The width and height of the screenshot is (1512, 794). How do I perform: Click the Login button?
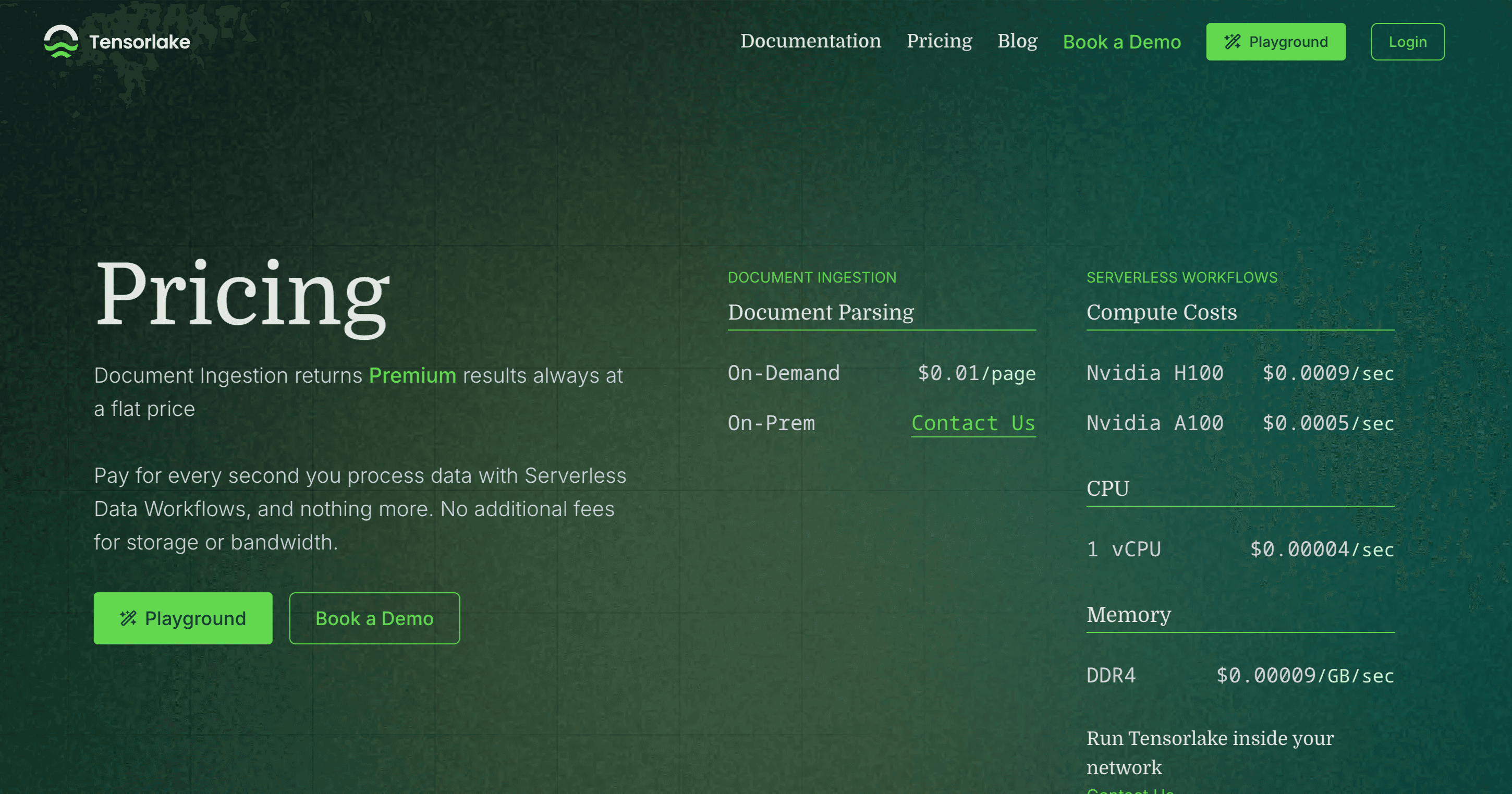pos(1408,42)
